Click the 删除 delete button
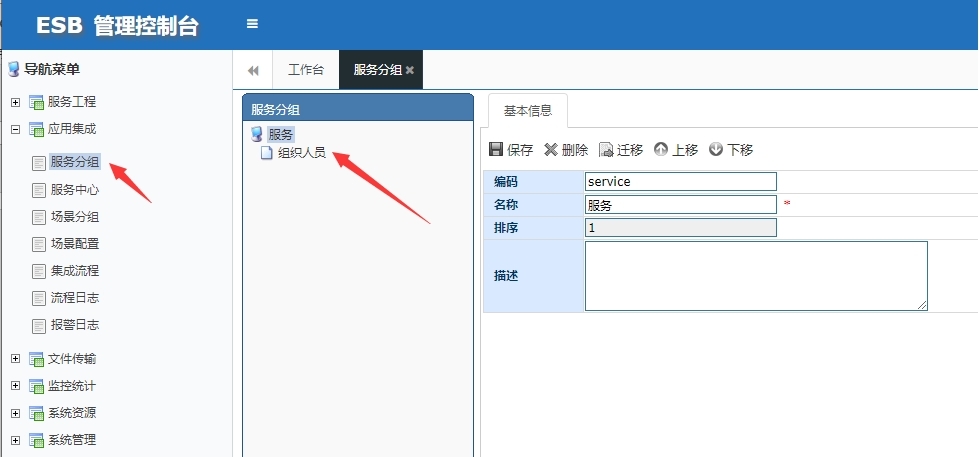This screenshot has height=457, width=979. [x=566, y=150]
